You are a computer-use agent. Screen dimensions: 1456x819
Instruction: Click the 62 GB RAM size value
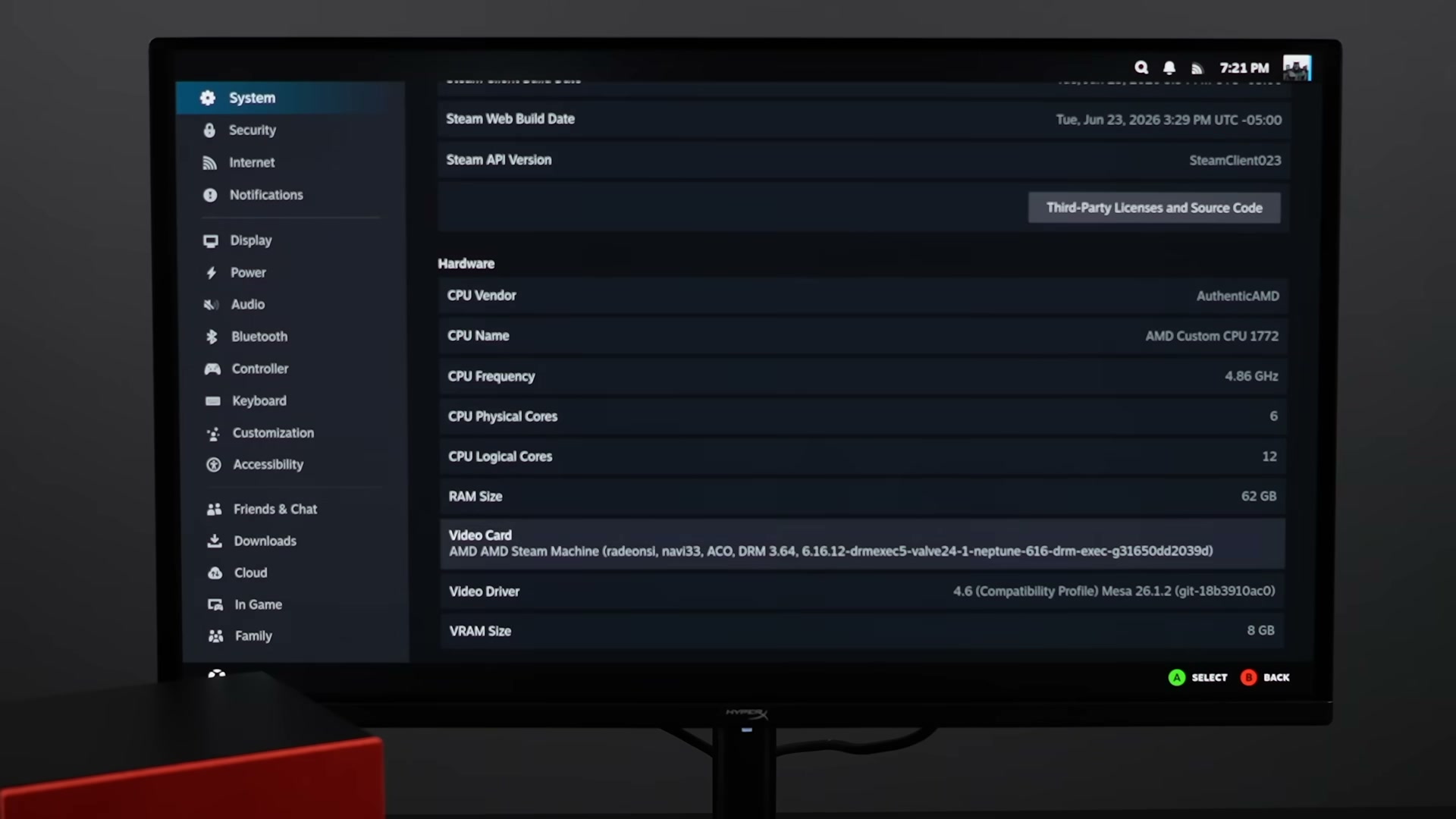(x=1259, y=496)
